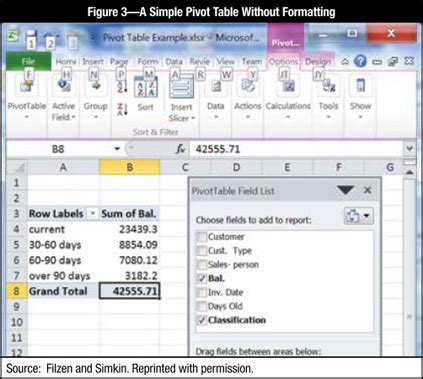Expand the Calculations dropdown arrow

288,117
